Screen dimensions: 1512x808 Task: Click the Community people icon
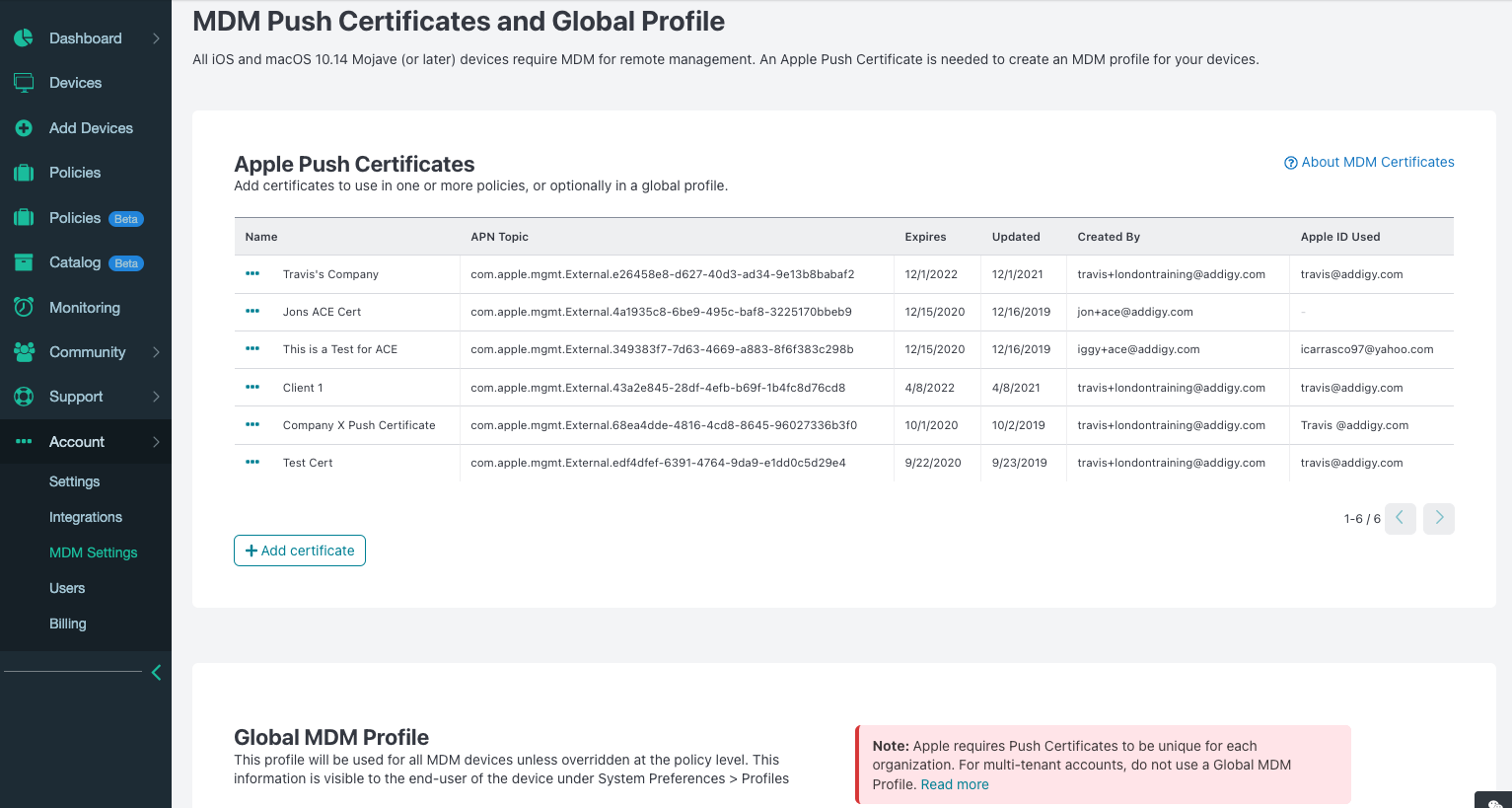(24, 351)
